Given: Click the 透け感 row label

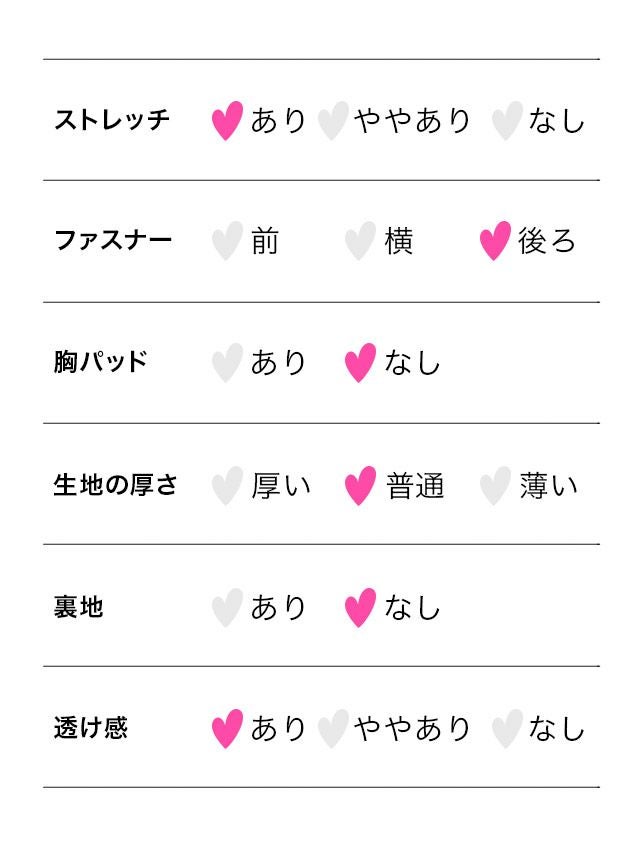Looking at the screenshot, I should [91, 727].
